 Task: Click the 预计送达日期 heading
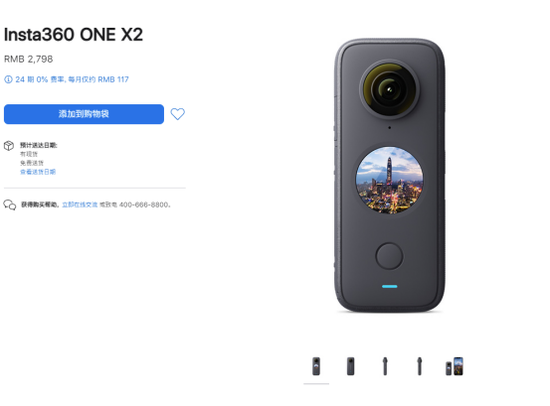point(39,145)
